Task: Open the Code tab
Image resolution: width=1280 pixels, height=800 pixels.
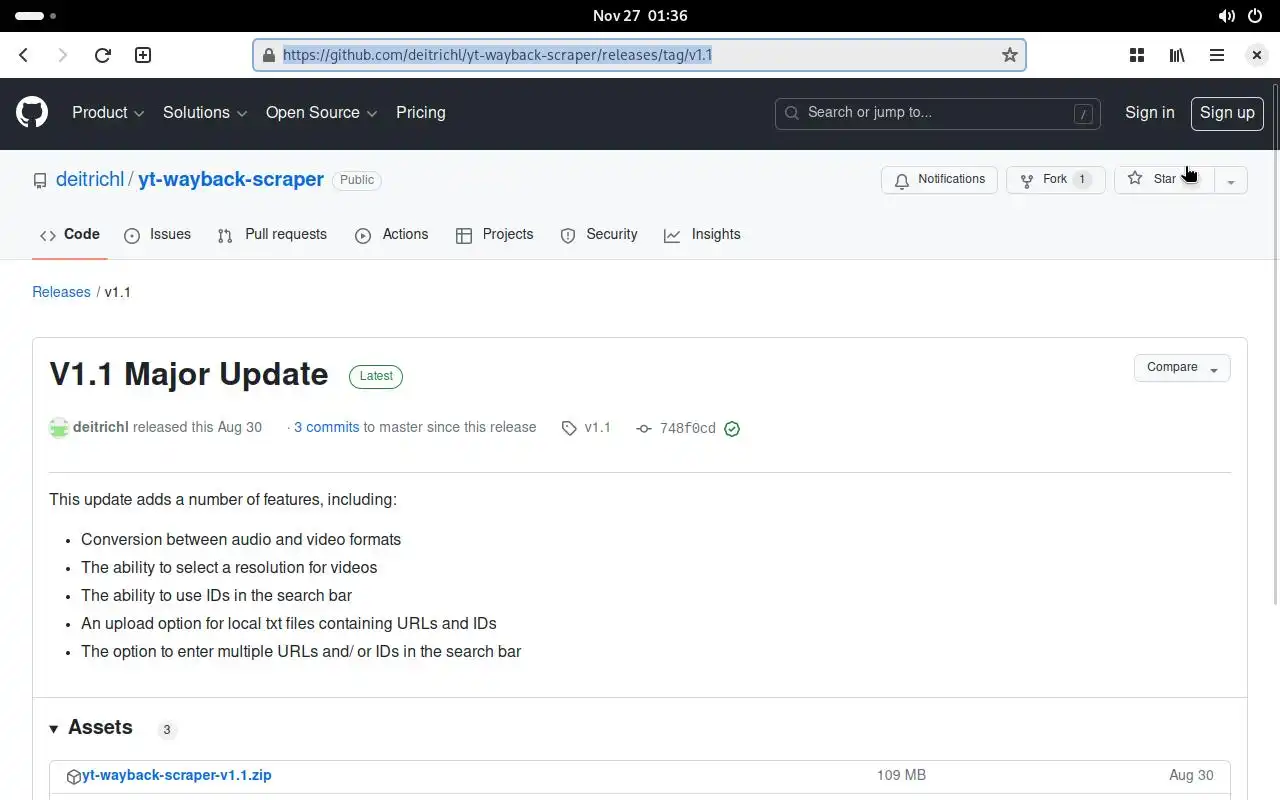Action: click(x=69, y=235)
